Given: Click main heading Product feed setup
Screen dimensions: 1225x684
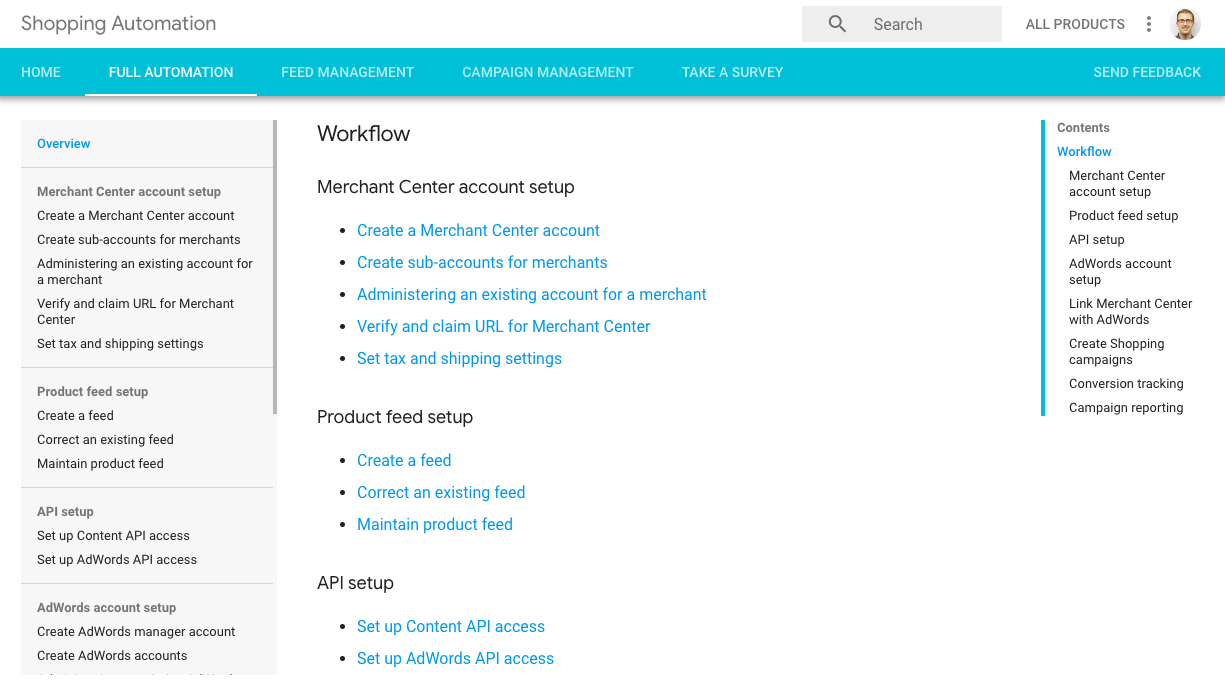Looking at the screenshot, I should [x=395, y=417].
